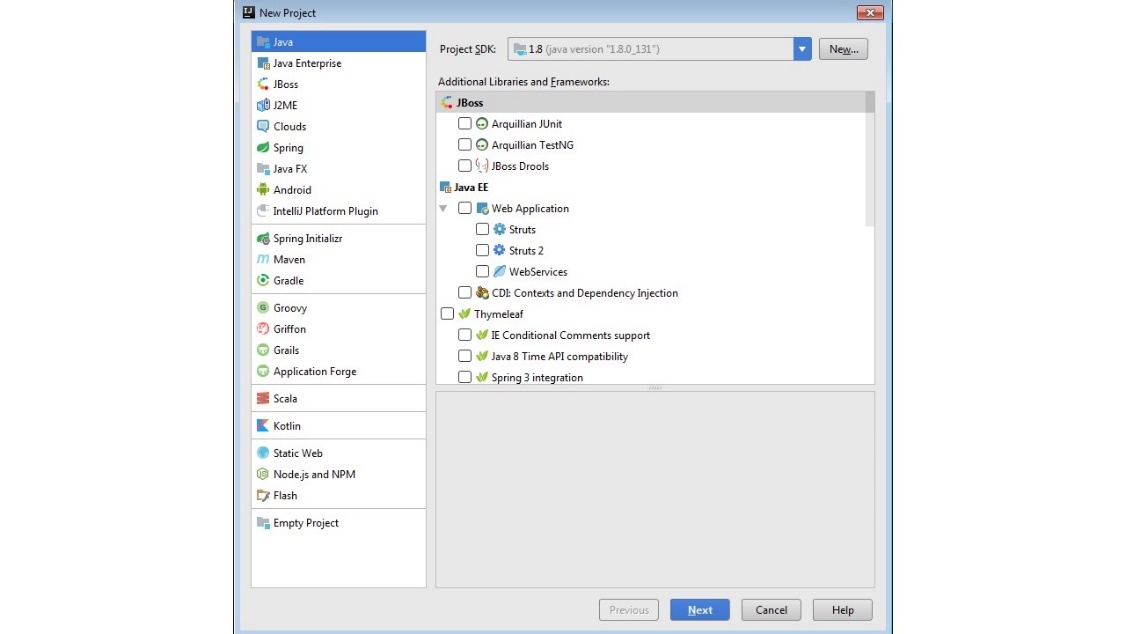Select the Scala project icon
The image size is (1126, 634).
263,399
